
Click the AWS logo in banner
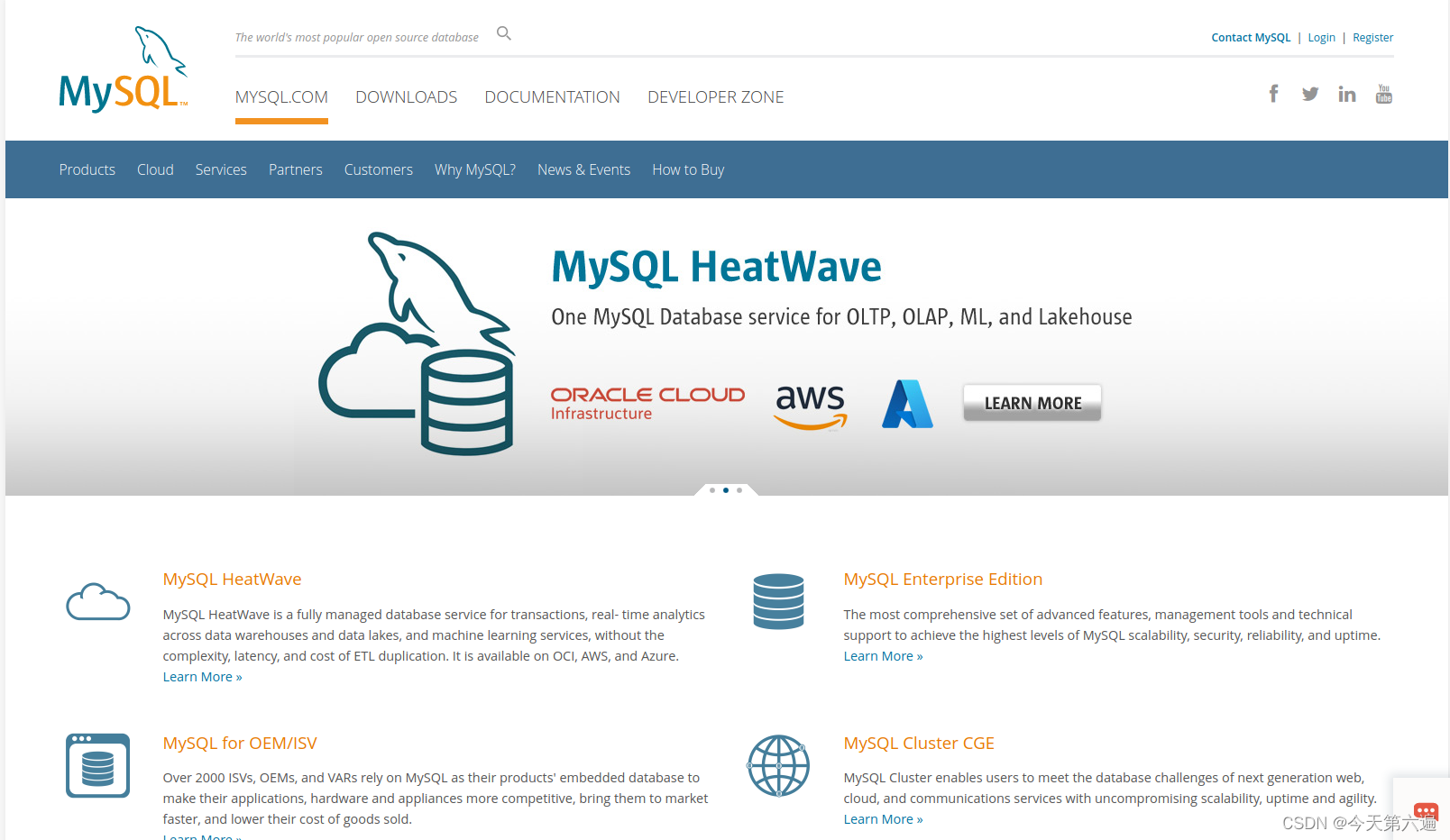(x=811, y=406)
